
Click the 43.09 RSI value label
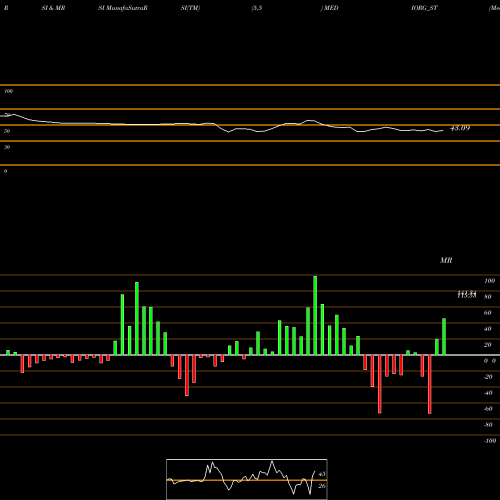(460, 128)
